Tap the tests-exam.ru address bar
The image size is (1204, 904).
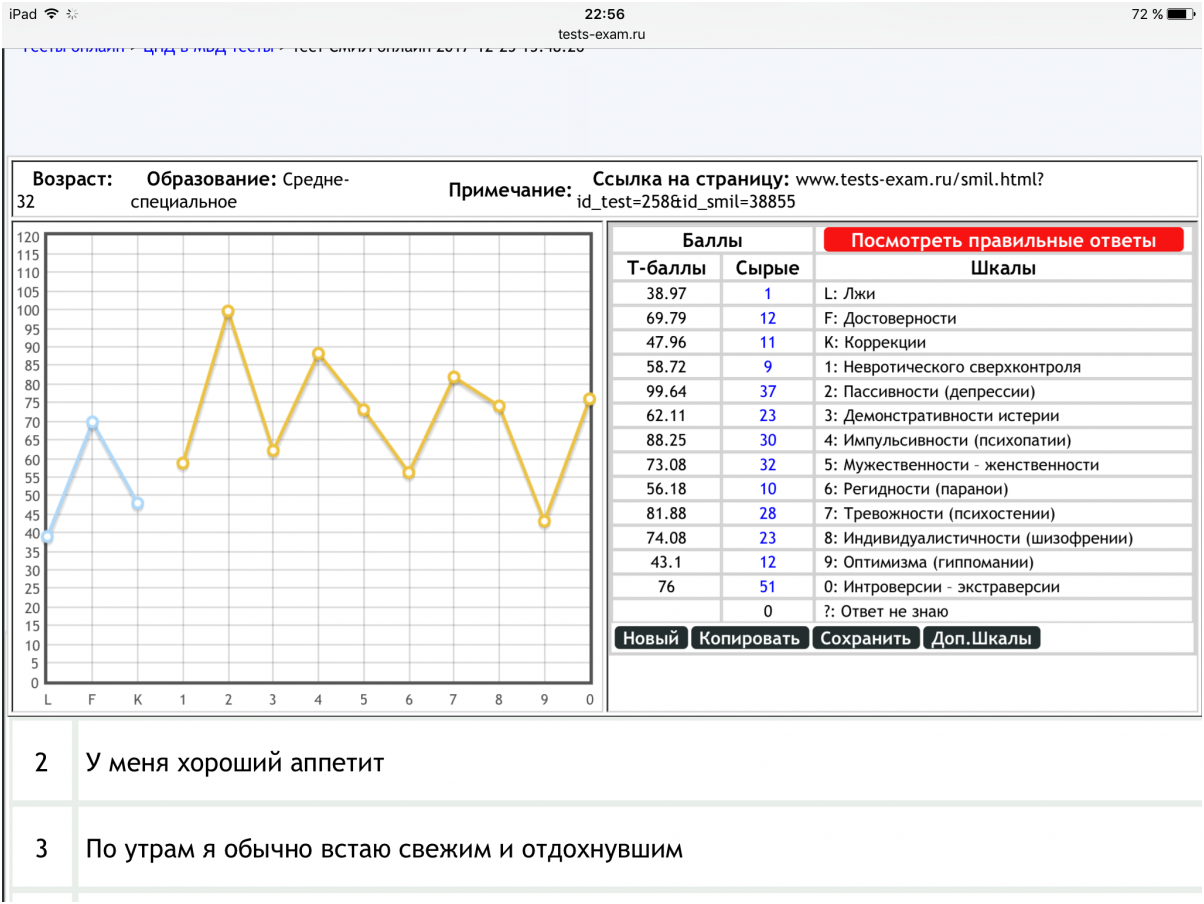tap(601, 34)
